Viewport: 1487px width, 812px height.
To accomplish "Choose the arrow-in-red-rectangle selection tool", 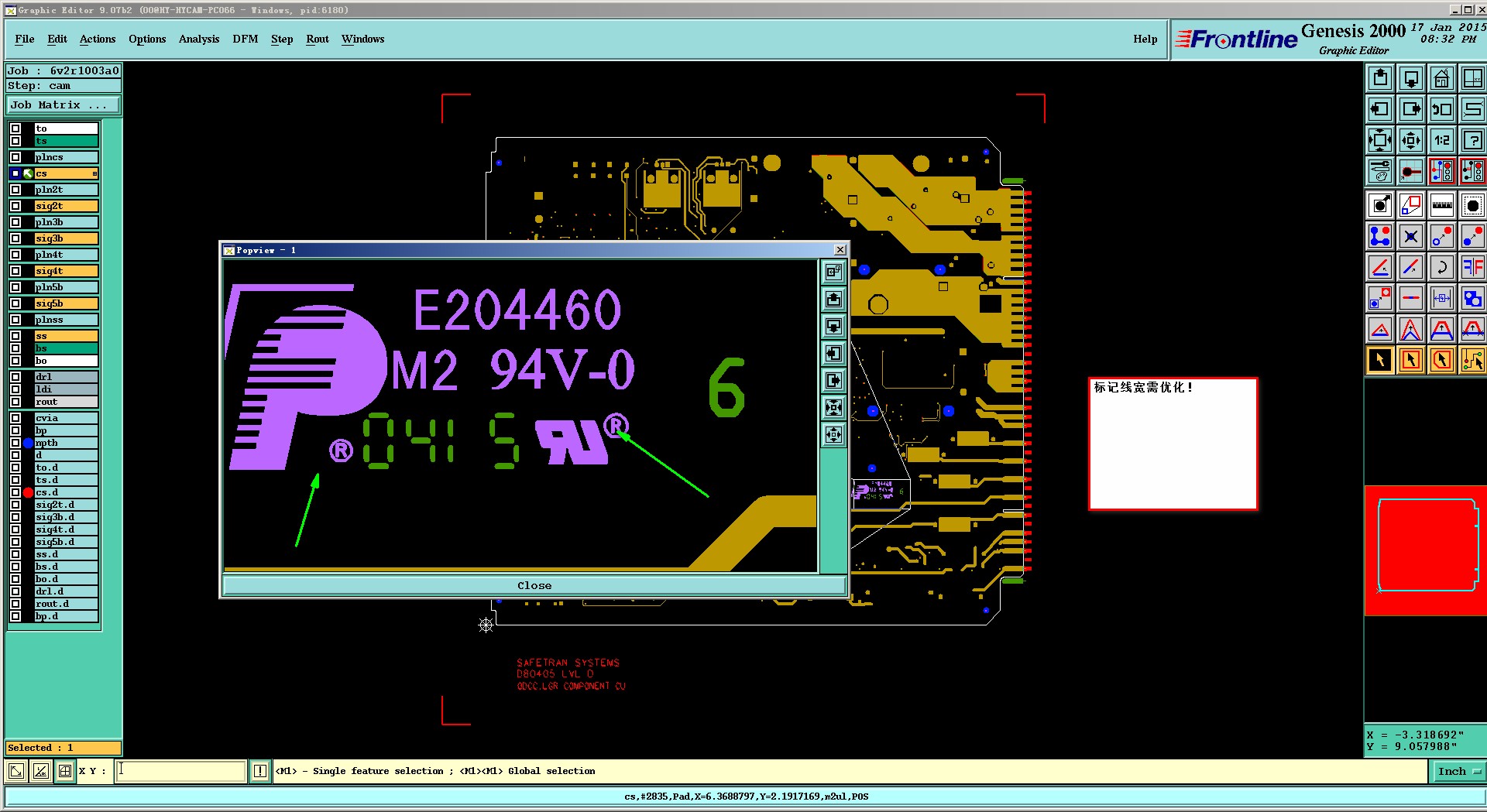I will [x=1411, y=360].
